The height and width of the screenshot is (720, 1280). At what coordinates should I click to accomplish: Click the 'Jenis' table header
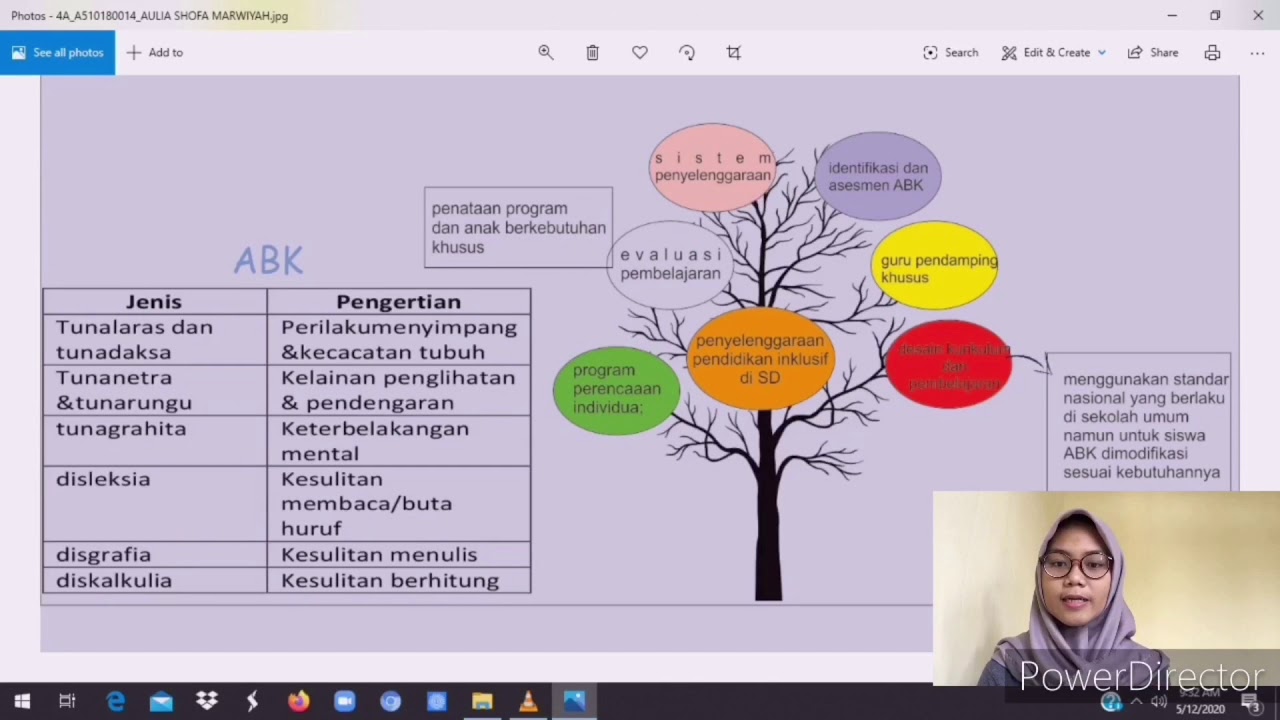click(154, 301)
